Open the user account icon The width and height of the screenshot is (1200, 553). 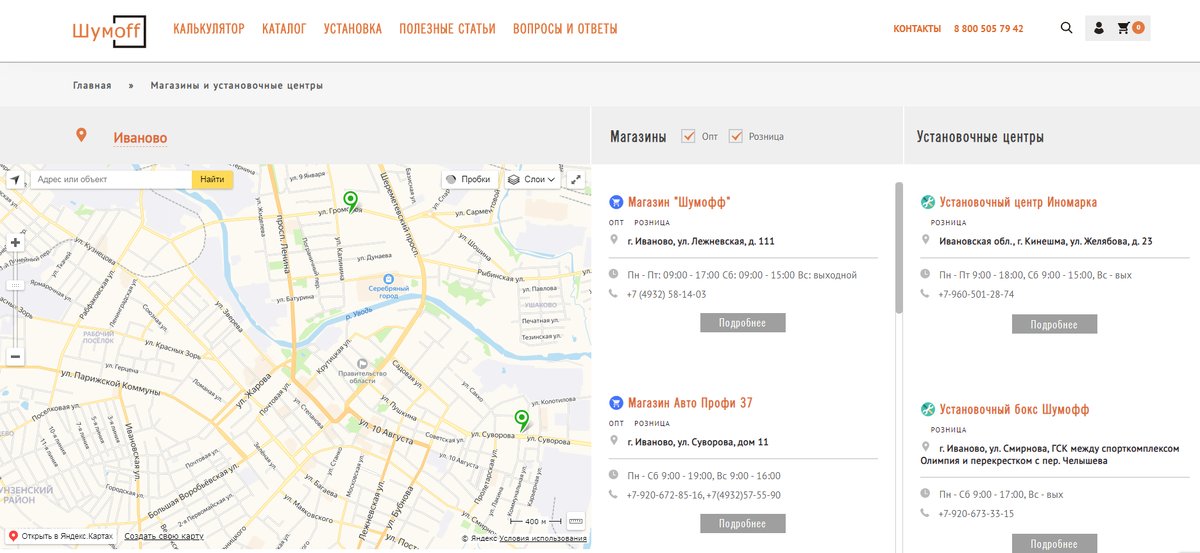coord(1099,28)
